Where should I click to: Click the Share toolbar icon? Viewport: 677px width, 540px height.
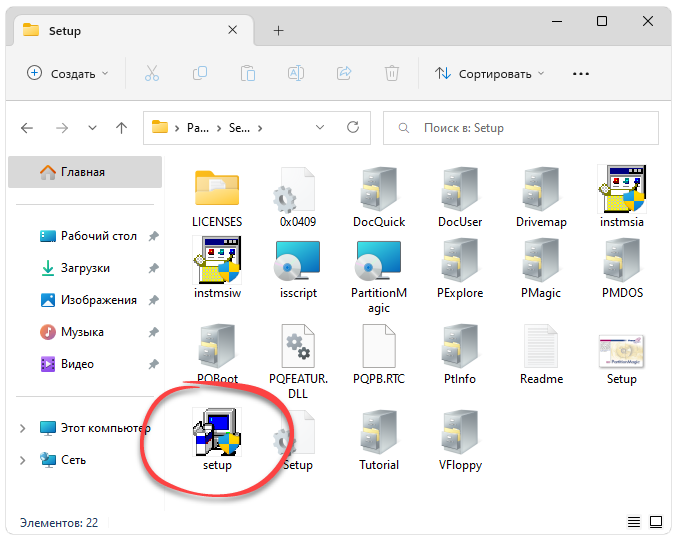coord(344,73)
